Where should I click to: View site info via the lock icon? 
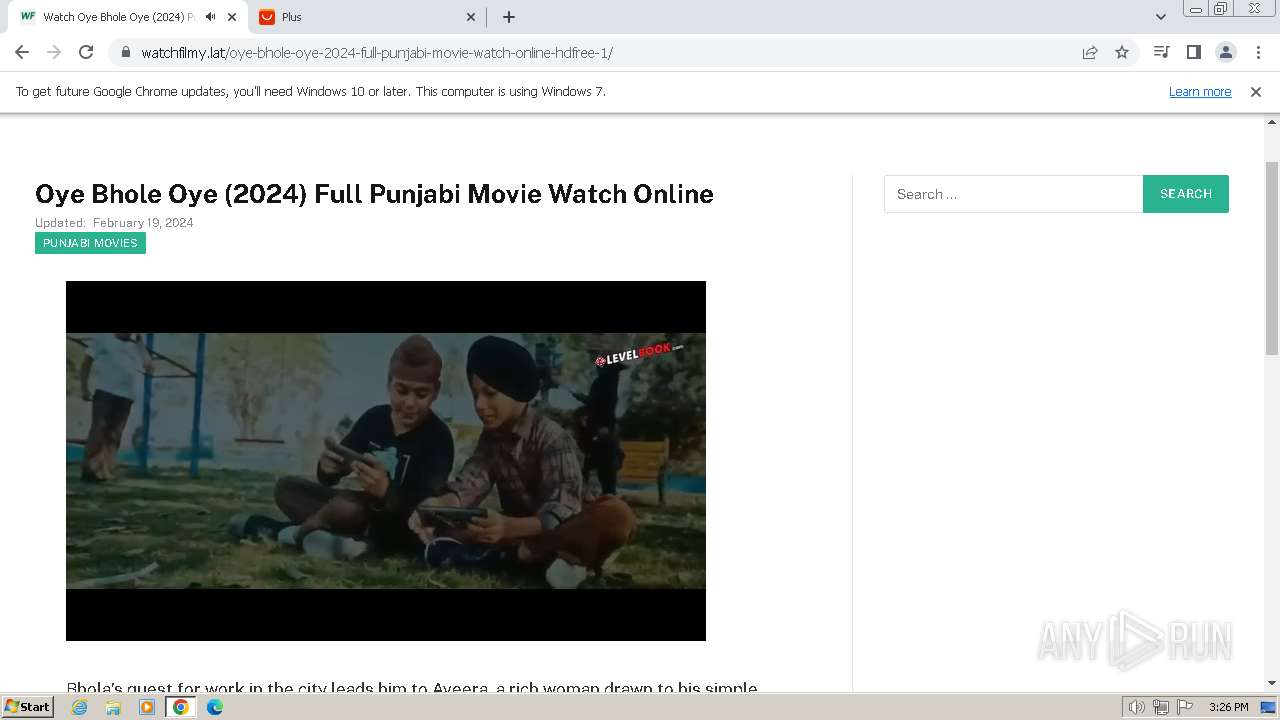[x=125, y=52]
